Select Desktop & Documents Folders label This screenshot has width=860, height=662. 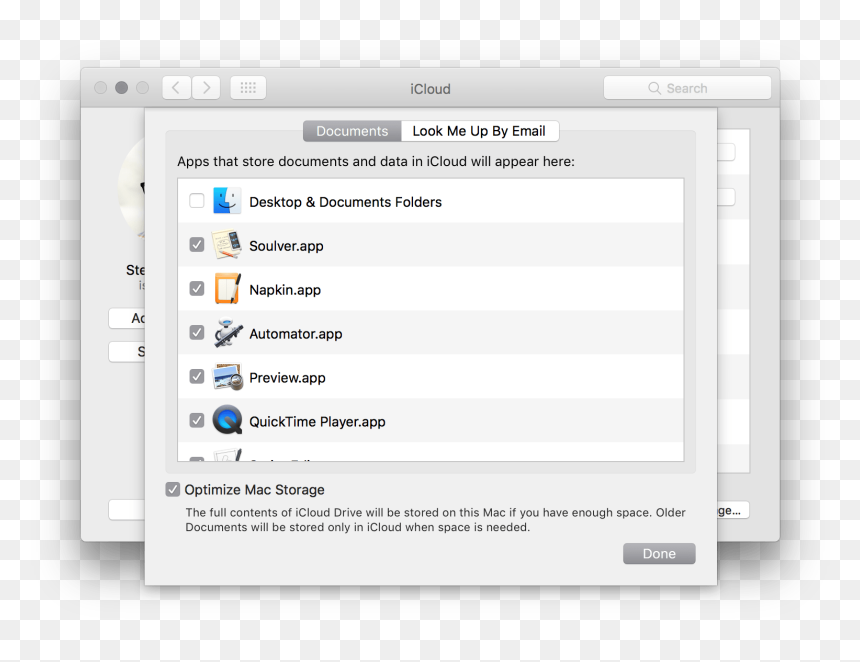[346, 202]
